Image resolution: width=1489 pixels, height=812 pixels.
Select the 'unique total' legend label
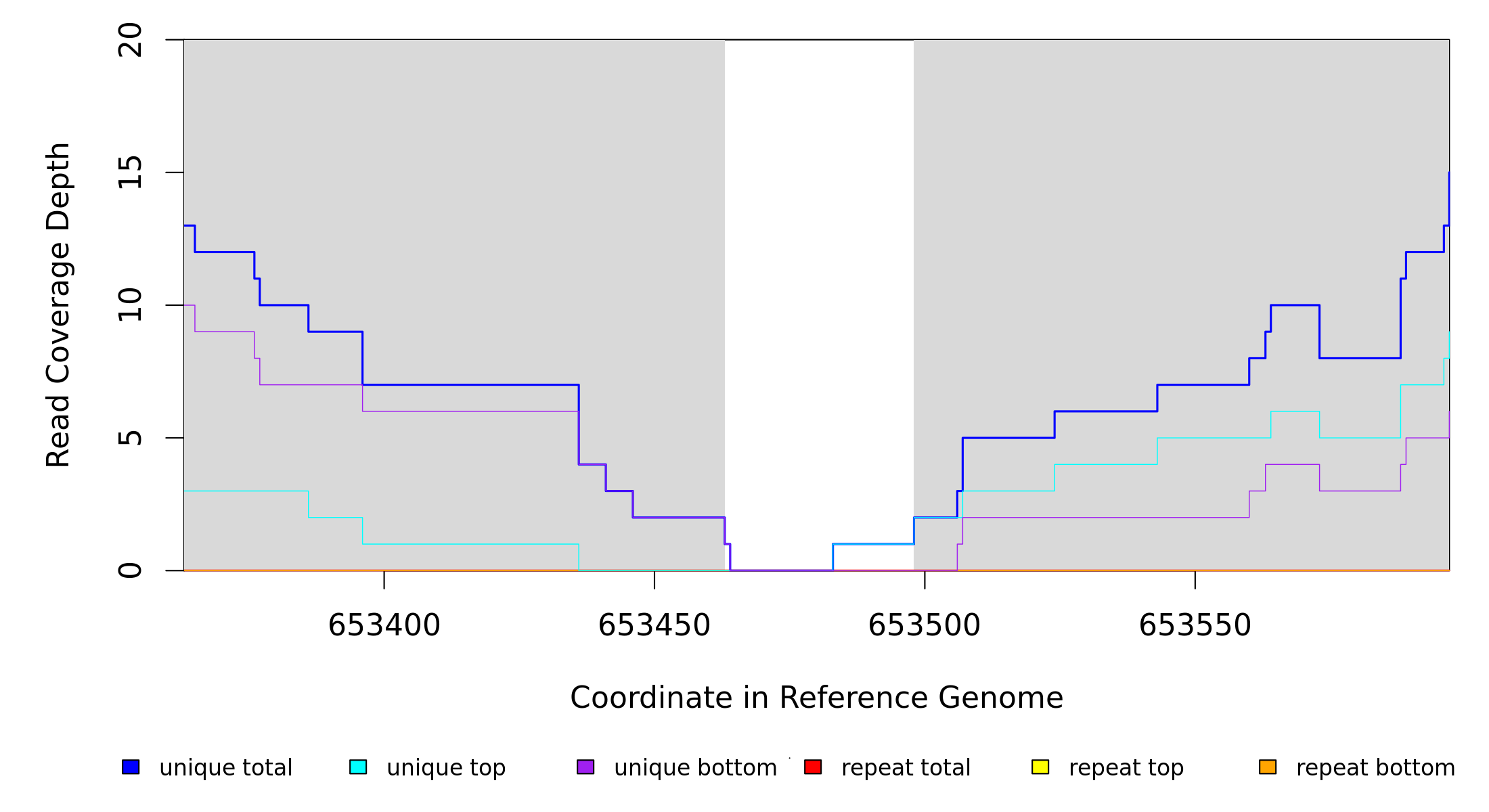(x=225, y=768)
